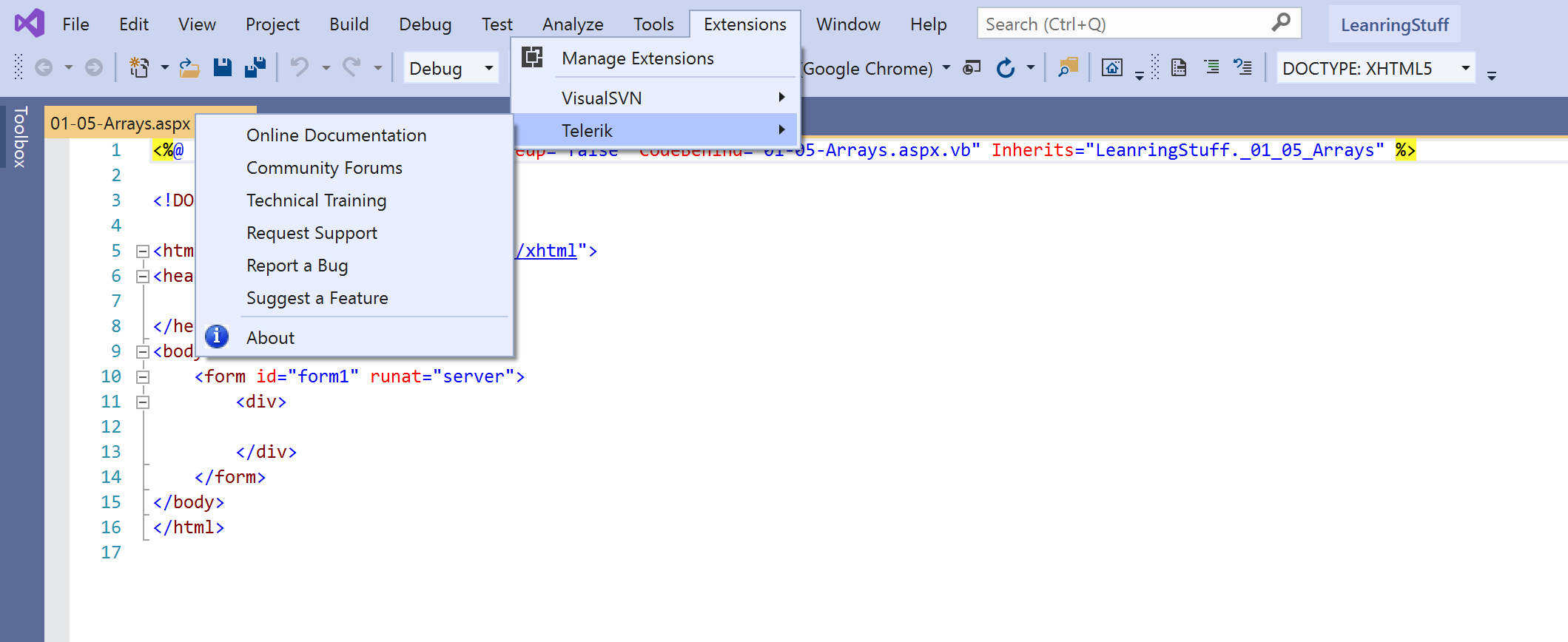Open the Redo history dropdown arrow
The image size is (1568, 642).
tap(377, 68)
